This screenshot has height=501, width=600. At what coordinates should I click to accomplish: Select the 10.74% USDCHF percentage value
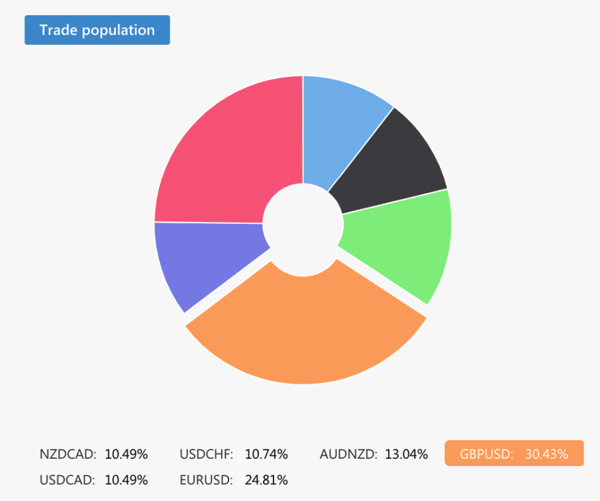pos(266,454)
